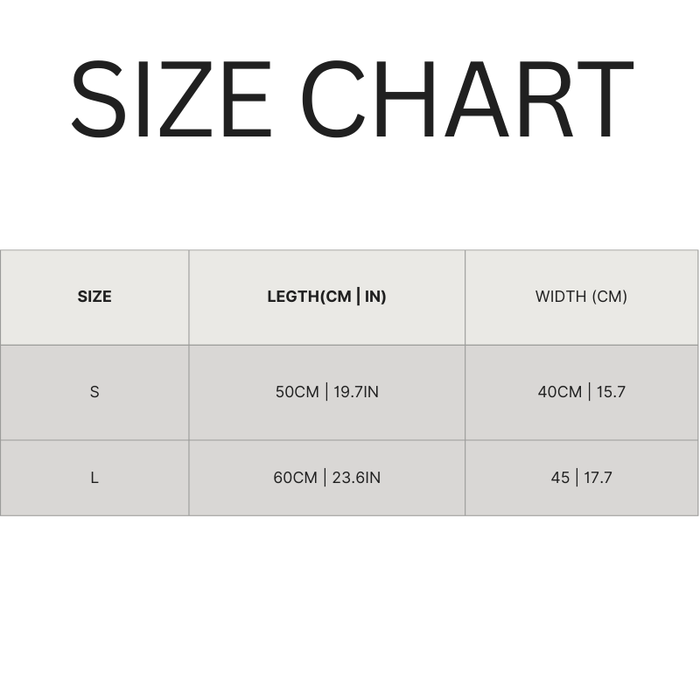700x700 pixels.
Task: Click the word SIZE in the large title
Action: pos(170,98)
